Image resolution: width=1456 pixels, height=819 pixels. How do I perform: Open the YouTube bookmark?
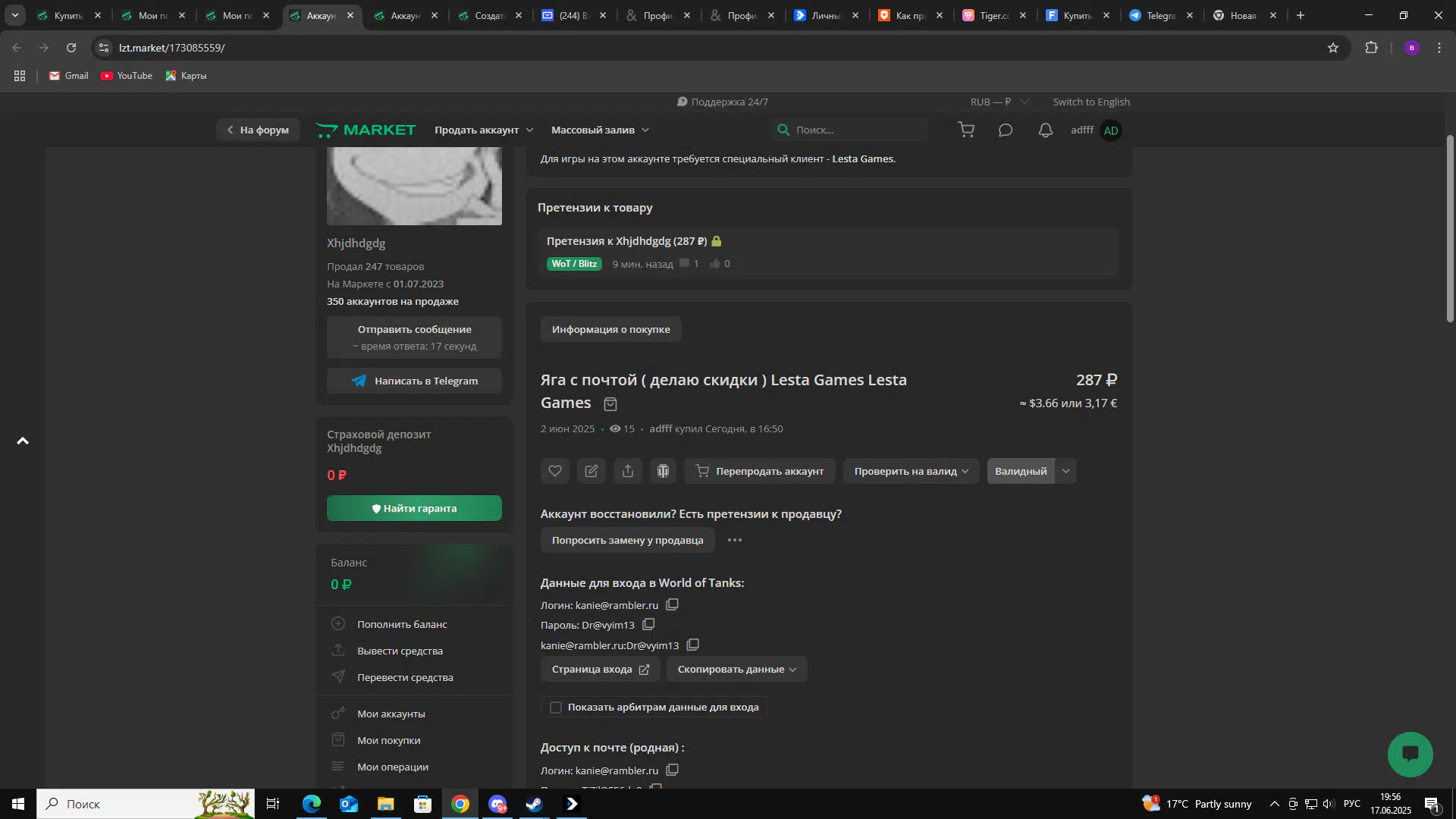127,76
